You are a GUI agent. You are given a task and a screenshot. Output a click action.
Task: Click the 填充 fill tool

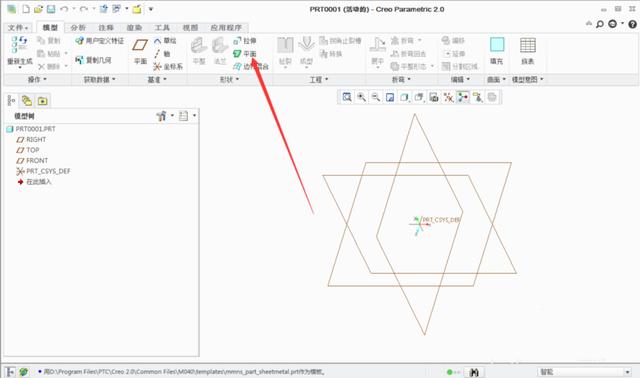click(497, 51)
